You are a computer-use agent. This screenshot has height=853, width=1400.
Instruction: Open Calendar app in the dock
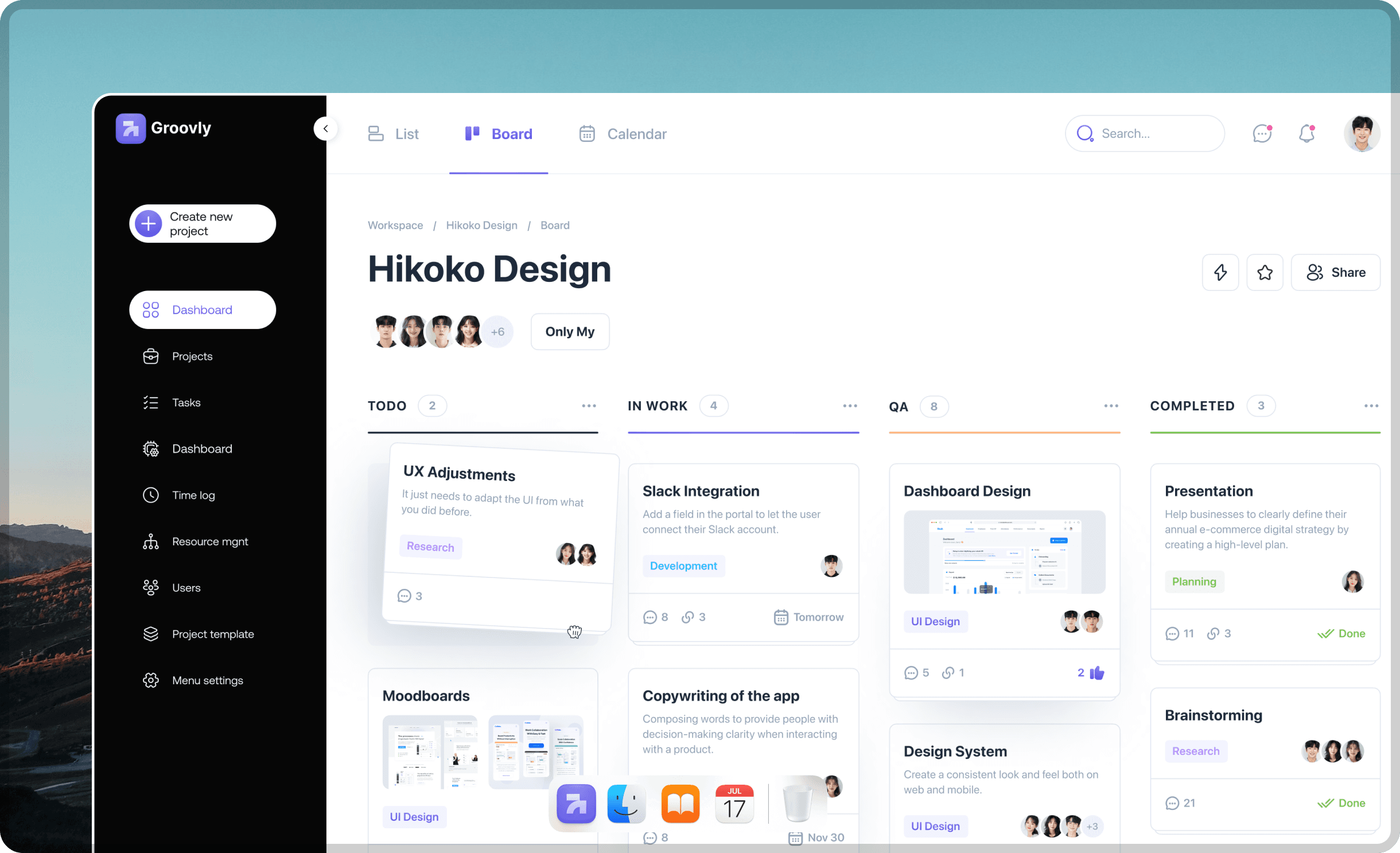point(734,804)
